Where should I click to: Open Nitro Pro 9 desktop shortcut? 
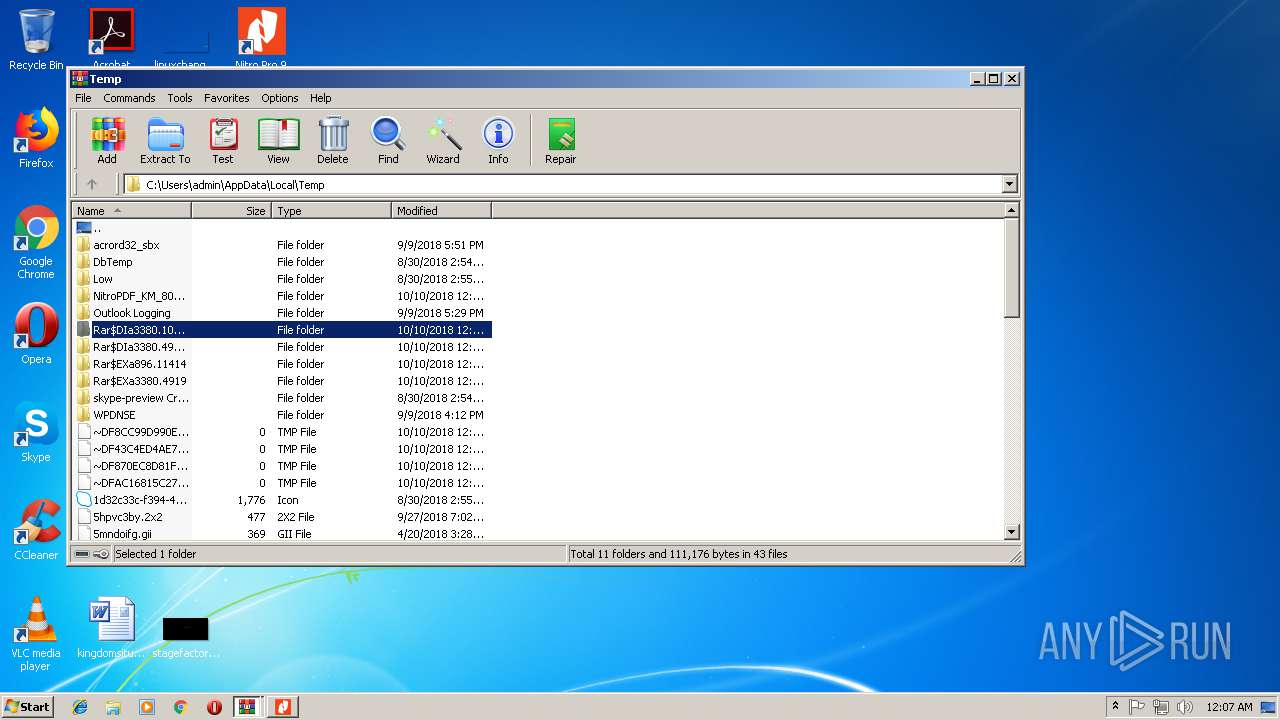(261, 39)
